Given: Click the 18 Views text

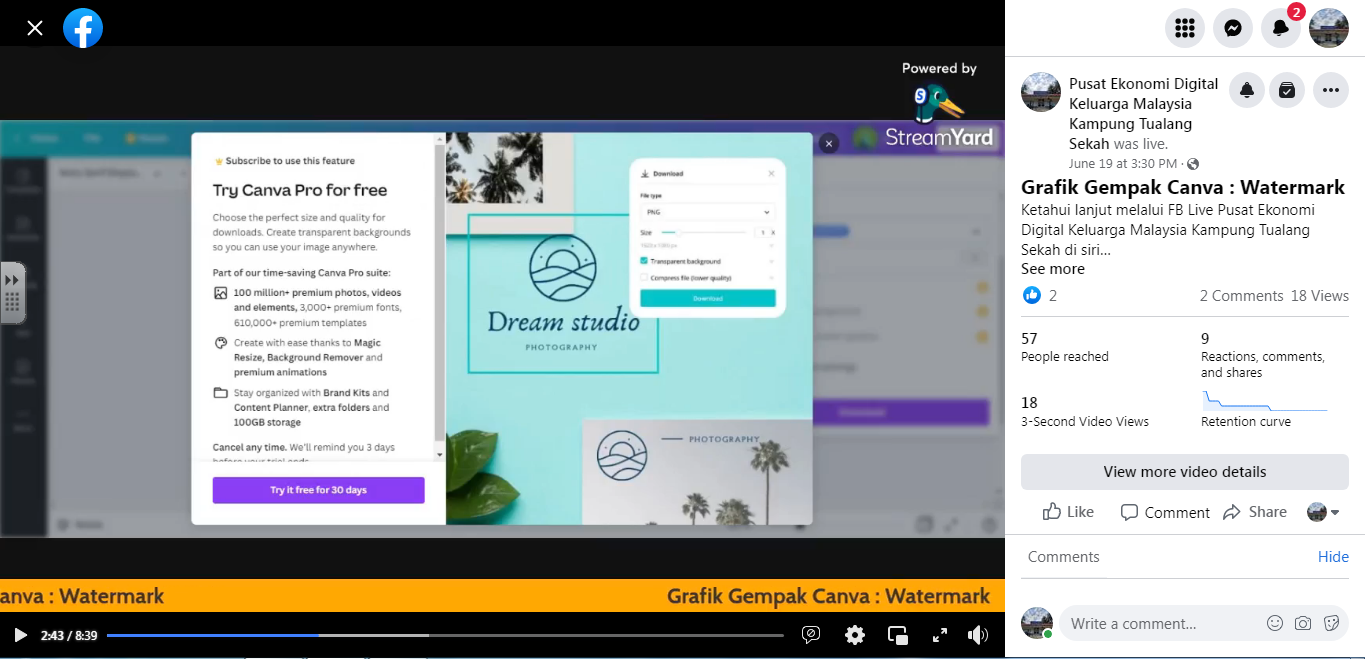Looking at the screenshot, I should 1320,296.
